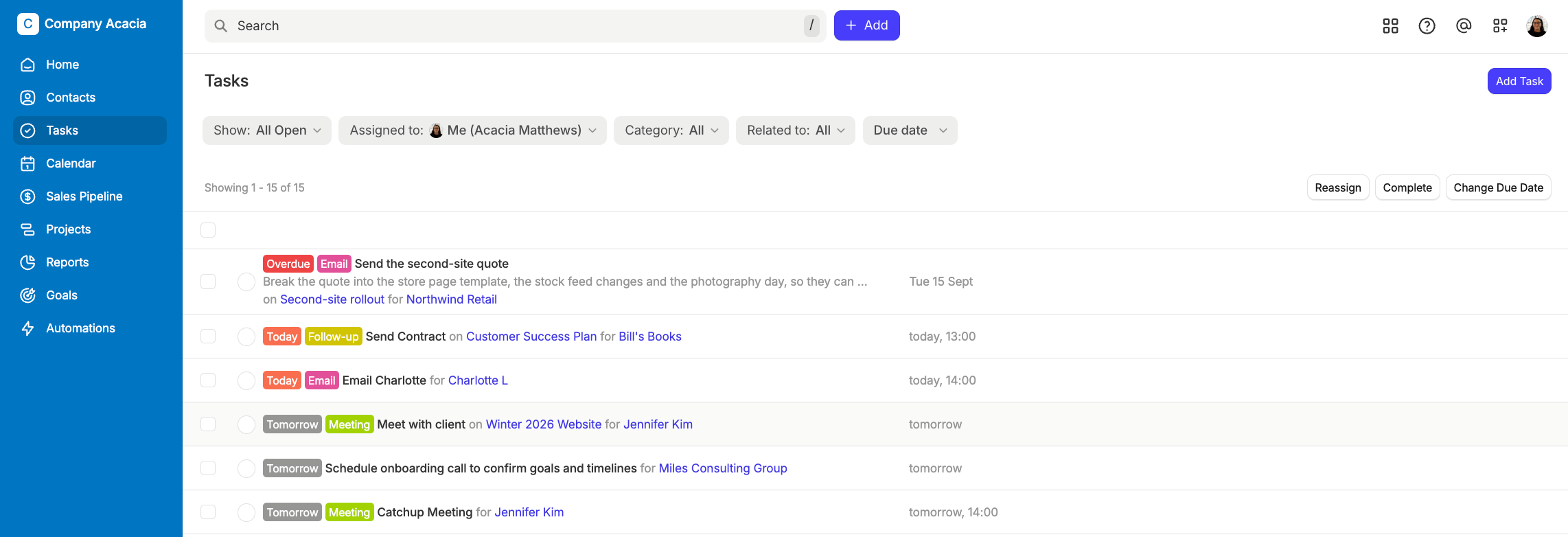Toggle the select-all tasks checkbox
This screenshot has width=1568, height=537.
(x=208, y=230)
